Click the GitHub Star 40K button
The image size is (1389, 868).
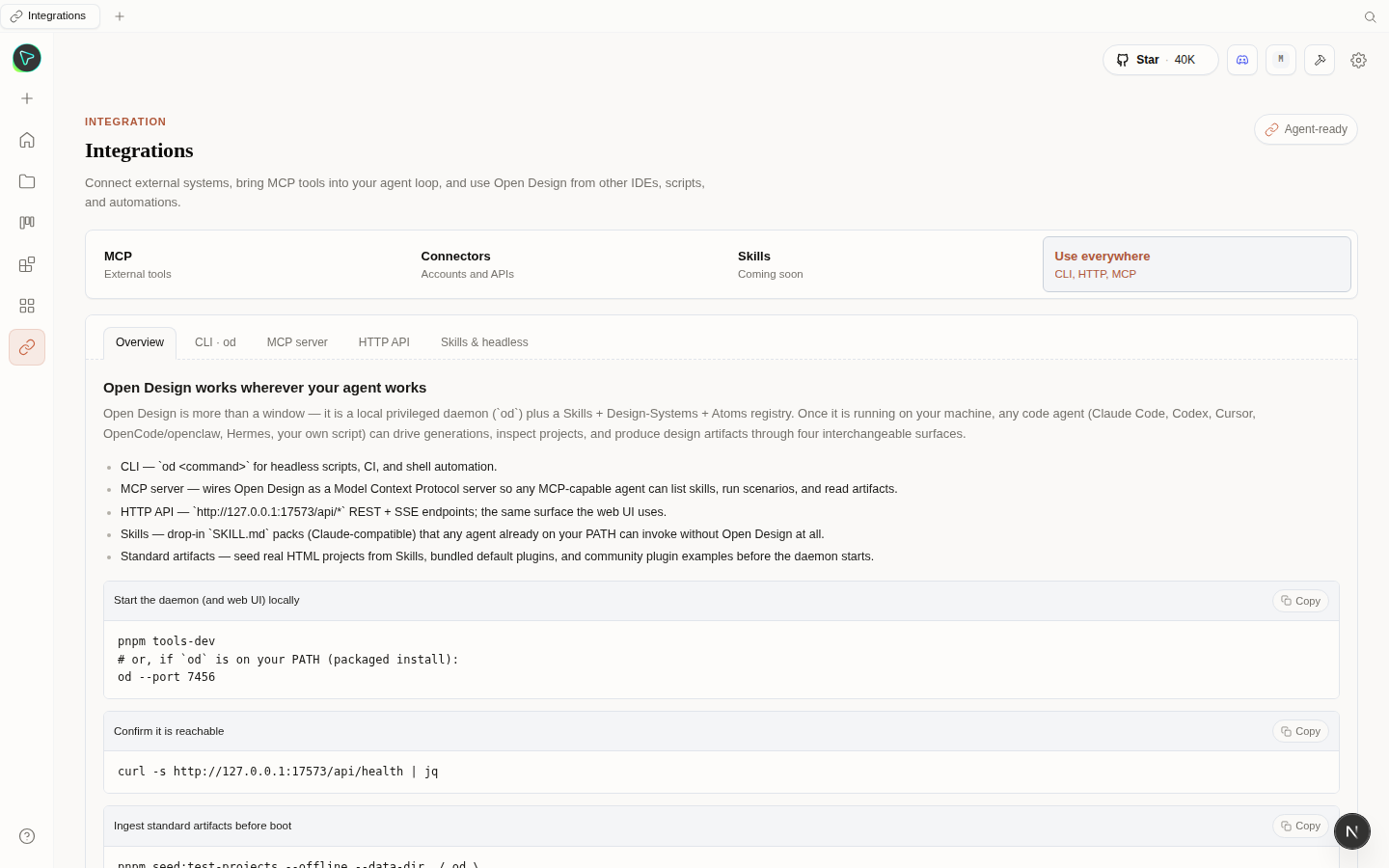click(1160, 60)
